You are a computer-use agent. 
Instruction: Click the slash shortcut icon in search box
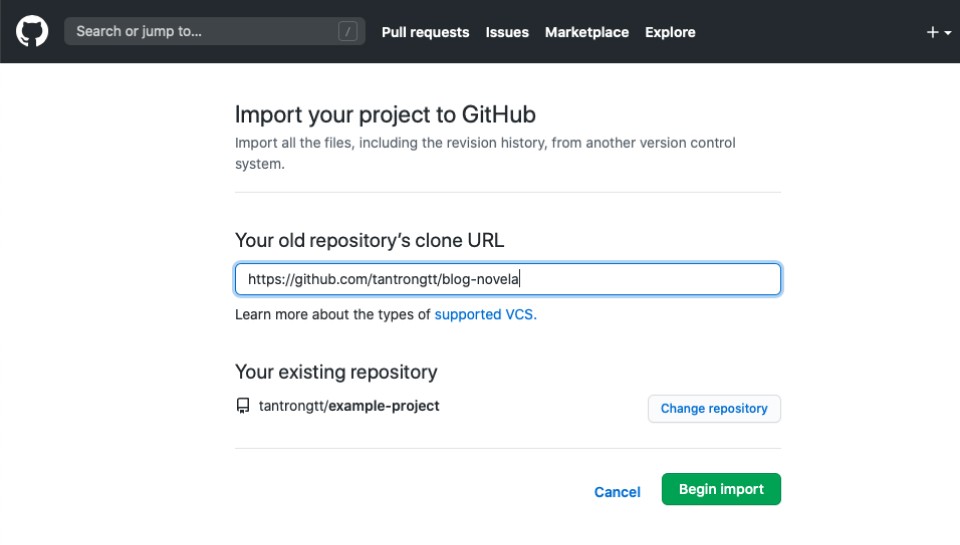pos(347,31)
